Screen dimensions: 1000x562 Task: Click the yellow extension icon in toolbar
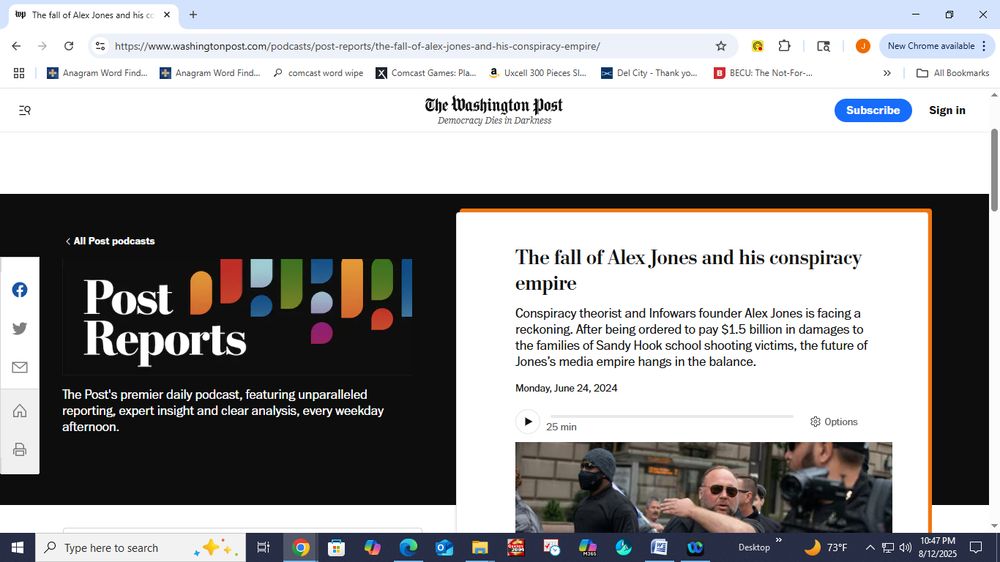point(757,46)
